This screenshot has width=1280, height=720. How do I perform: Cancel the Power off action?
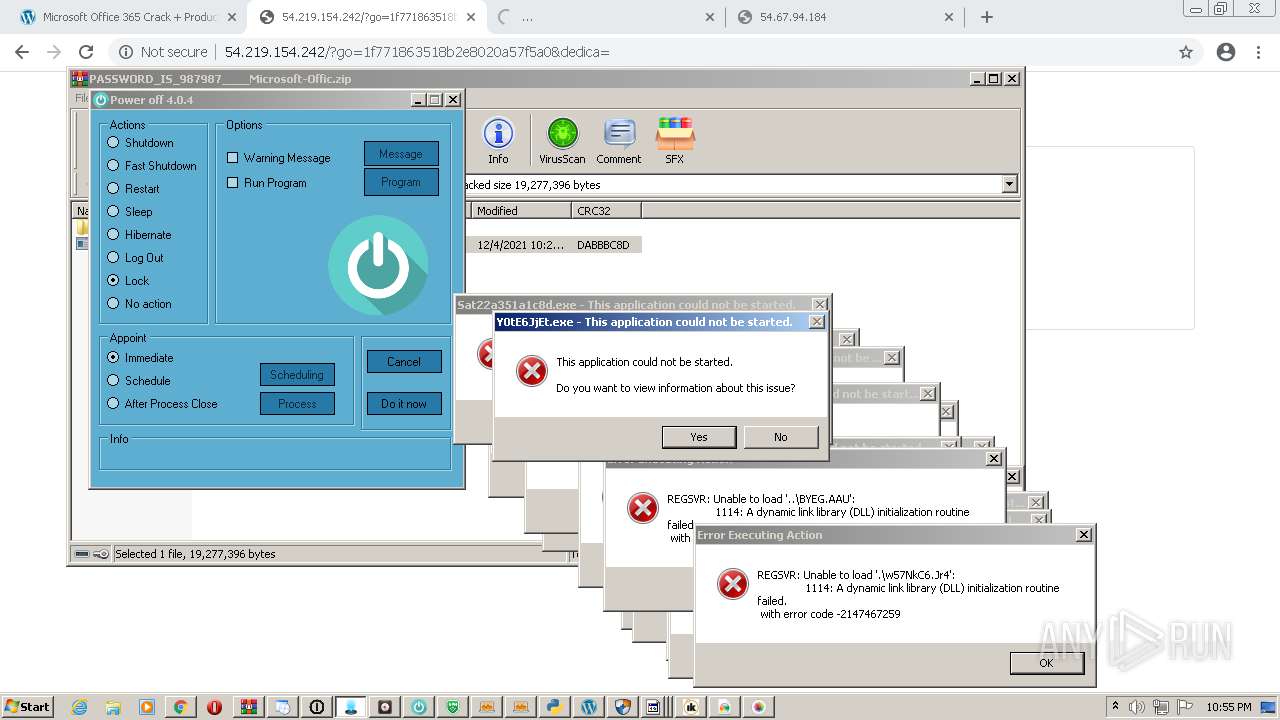click(404, 362)
